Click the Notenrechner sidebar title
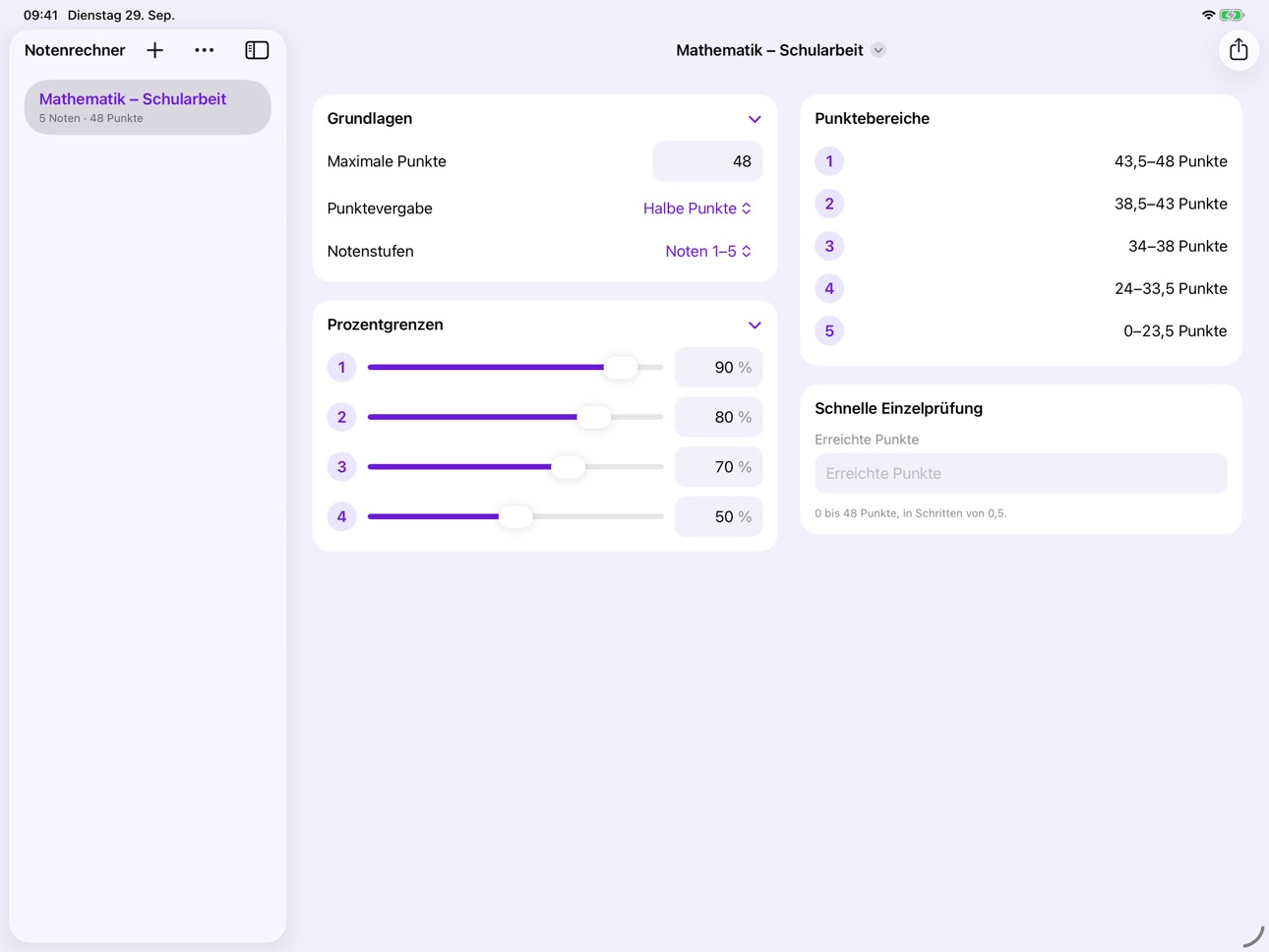 tap(75, 50)
